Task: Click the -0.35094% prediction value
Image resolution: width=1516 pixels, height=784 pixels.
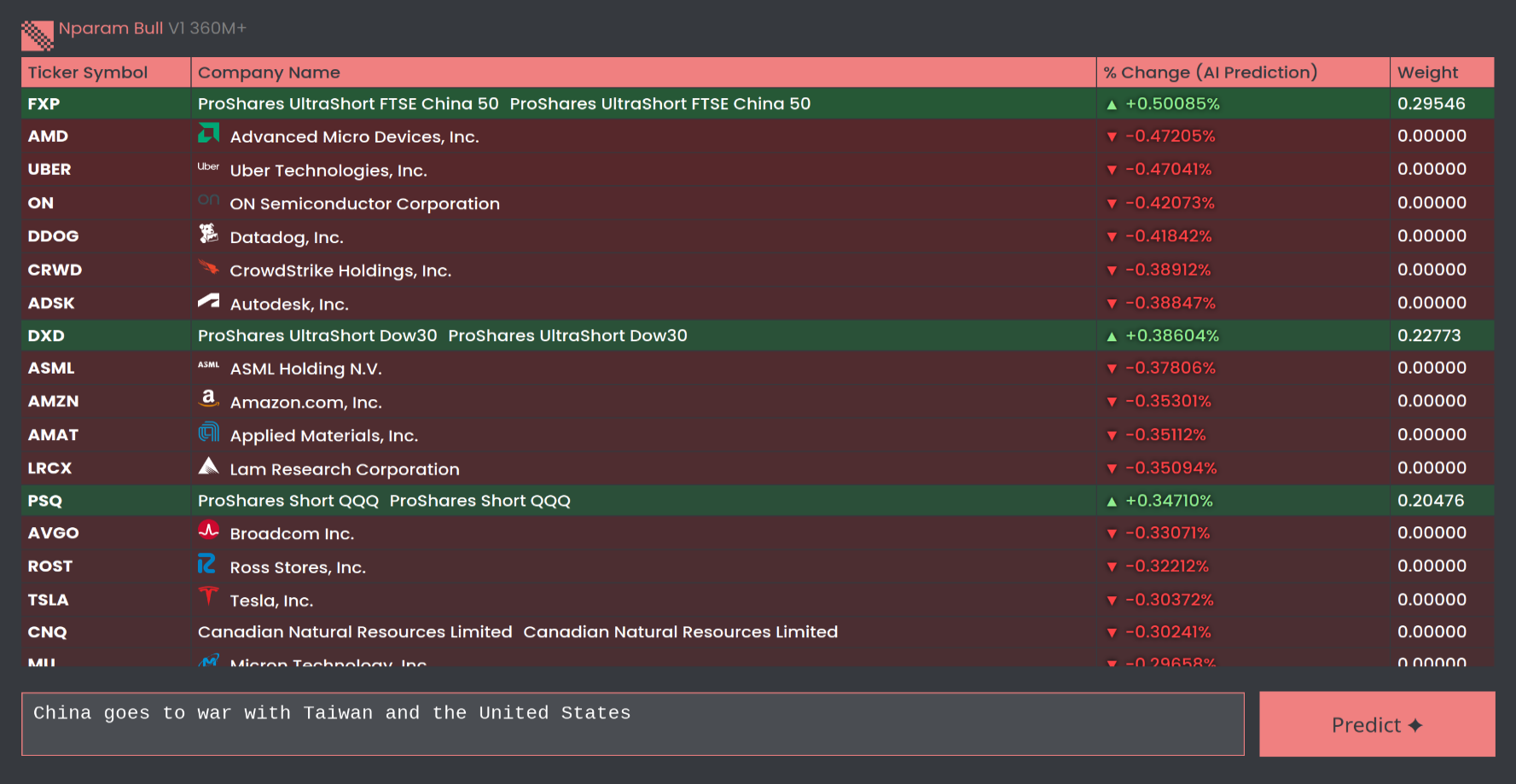Action: pyautogui.click(x=1170, y=467)
